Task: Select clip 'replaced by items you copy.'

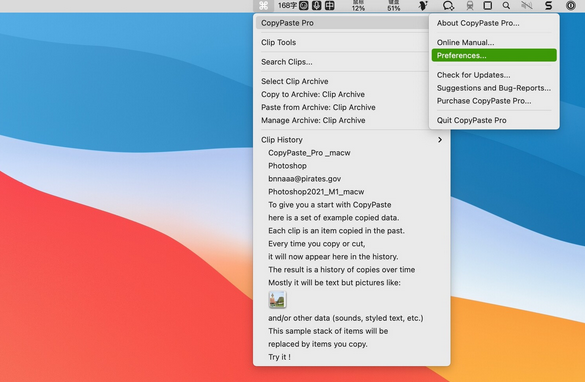Action: 351,344
